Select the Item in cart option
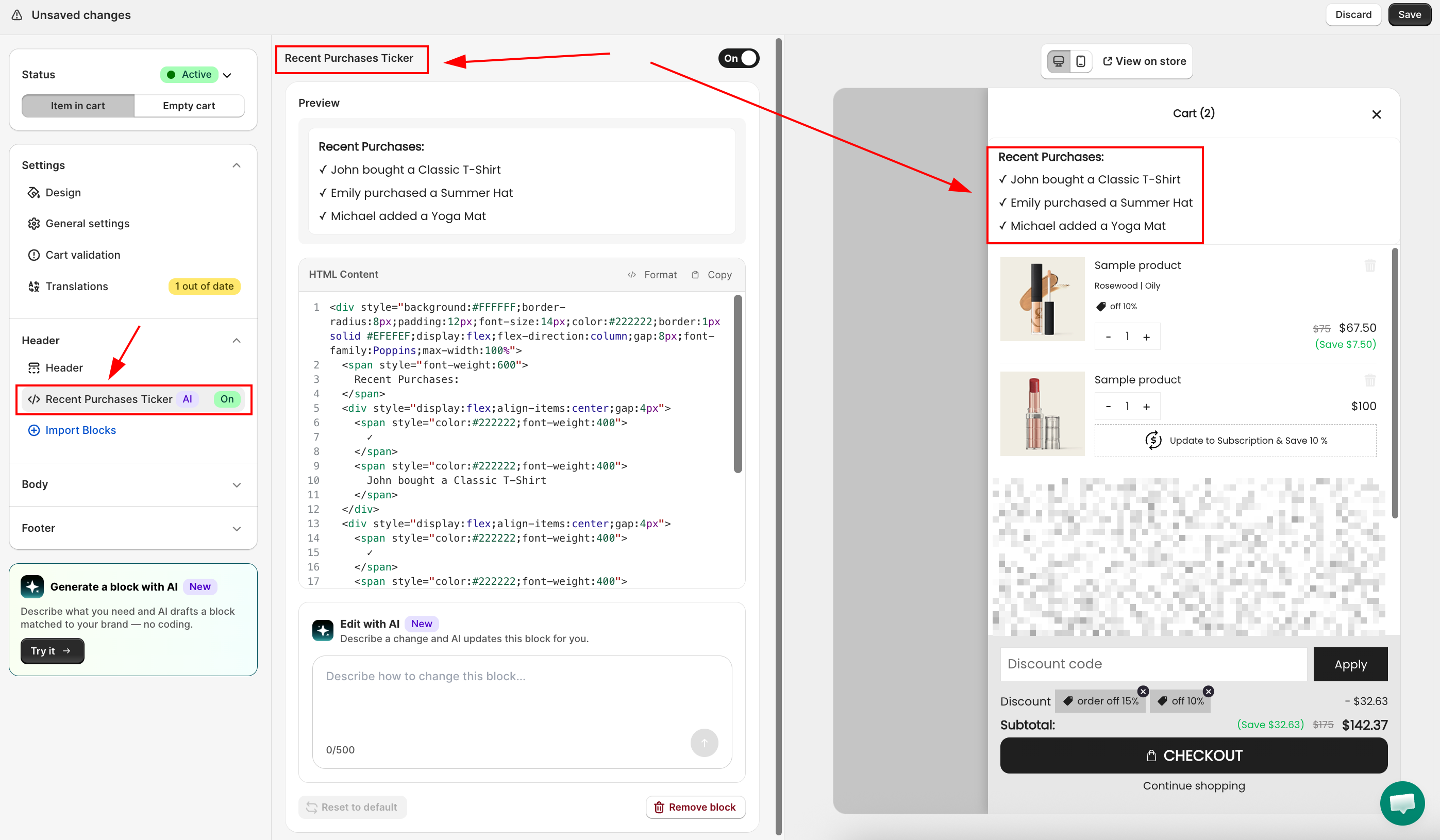Image resolution: width=1440 pixels, height=840 pixels. tap(78, 106)
